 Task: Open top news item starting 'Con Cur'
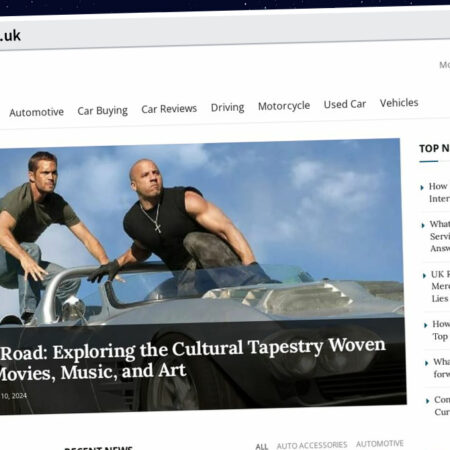442,406
